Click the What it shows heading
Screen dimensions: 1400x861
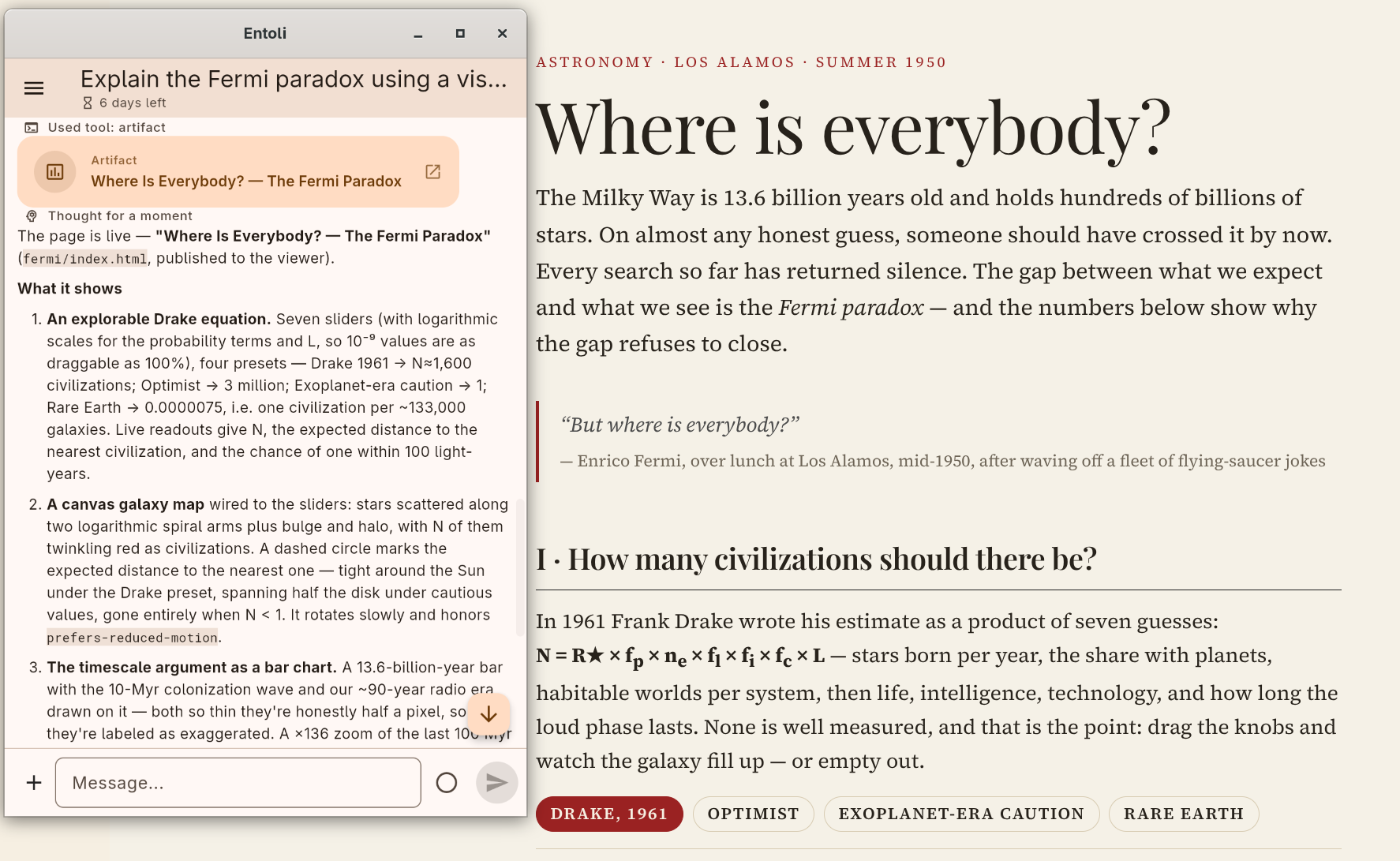point(70,289)
